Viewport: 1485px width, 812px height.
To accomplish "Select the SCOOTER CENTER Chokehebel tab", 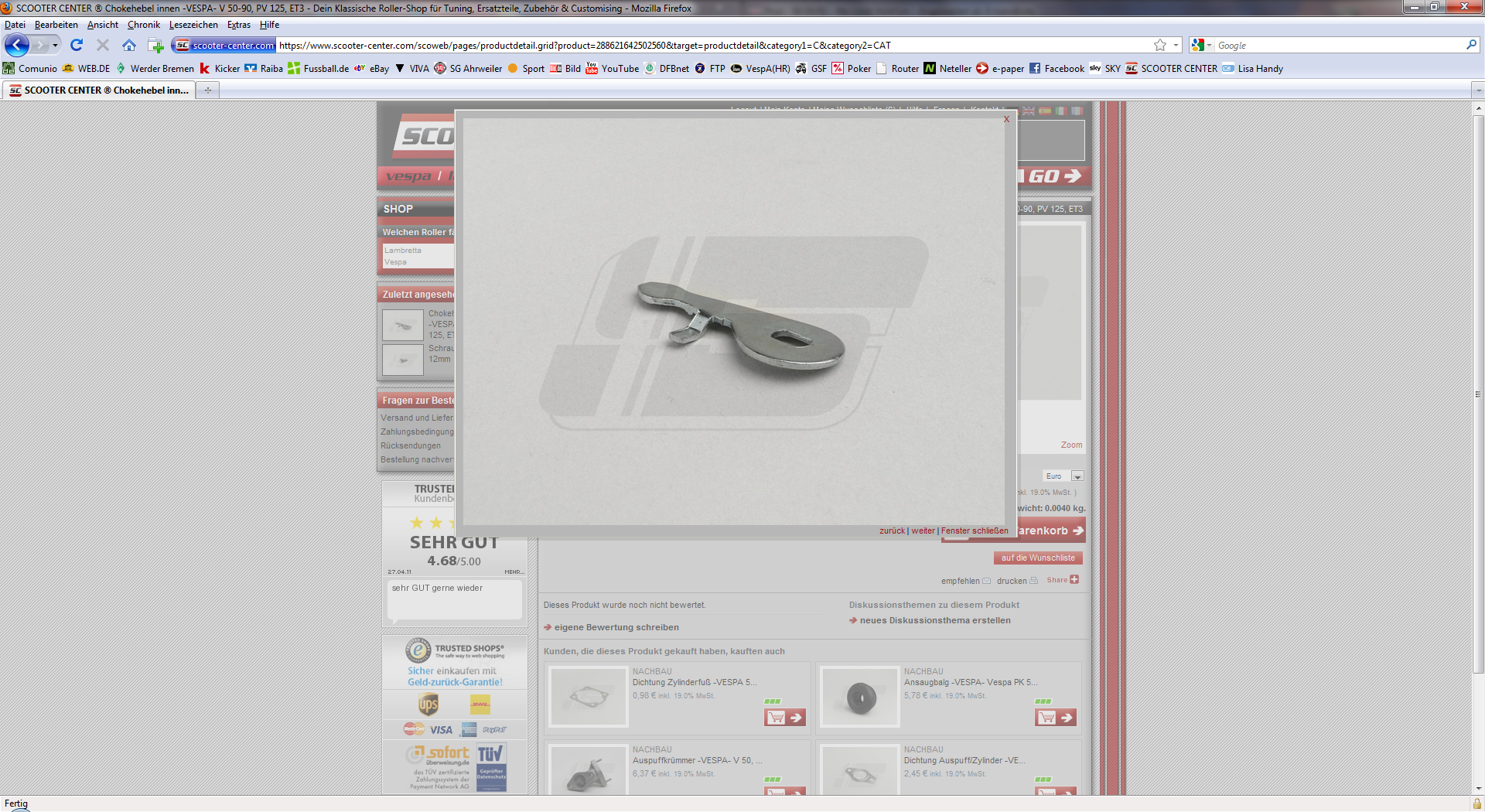I will pos(99,90).
